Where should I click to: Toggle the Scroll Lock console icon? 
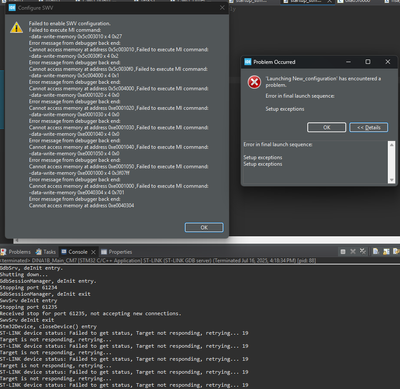(x=386, y=252)
